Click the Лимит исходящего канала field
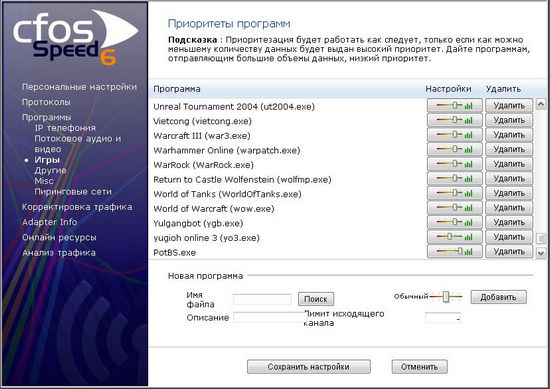This screenshot has height=389, width=550. [443, 318]
